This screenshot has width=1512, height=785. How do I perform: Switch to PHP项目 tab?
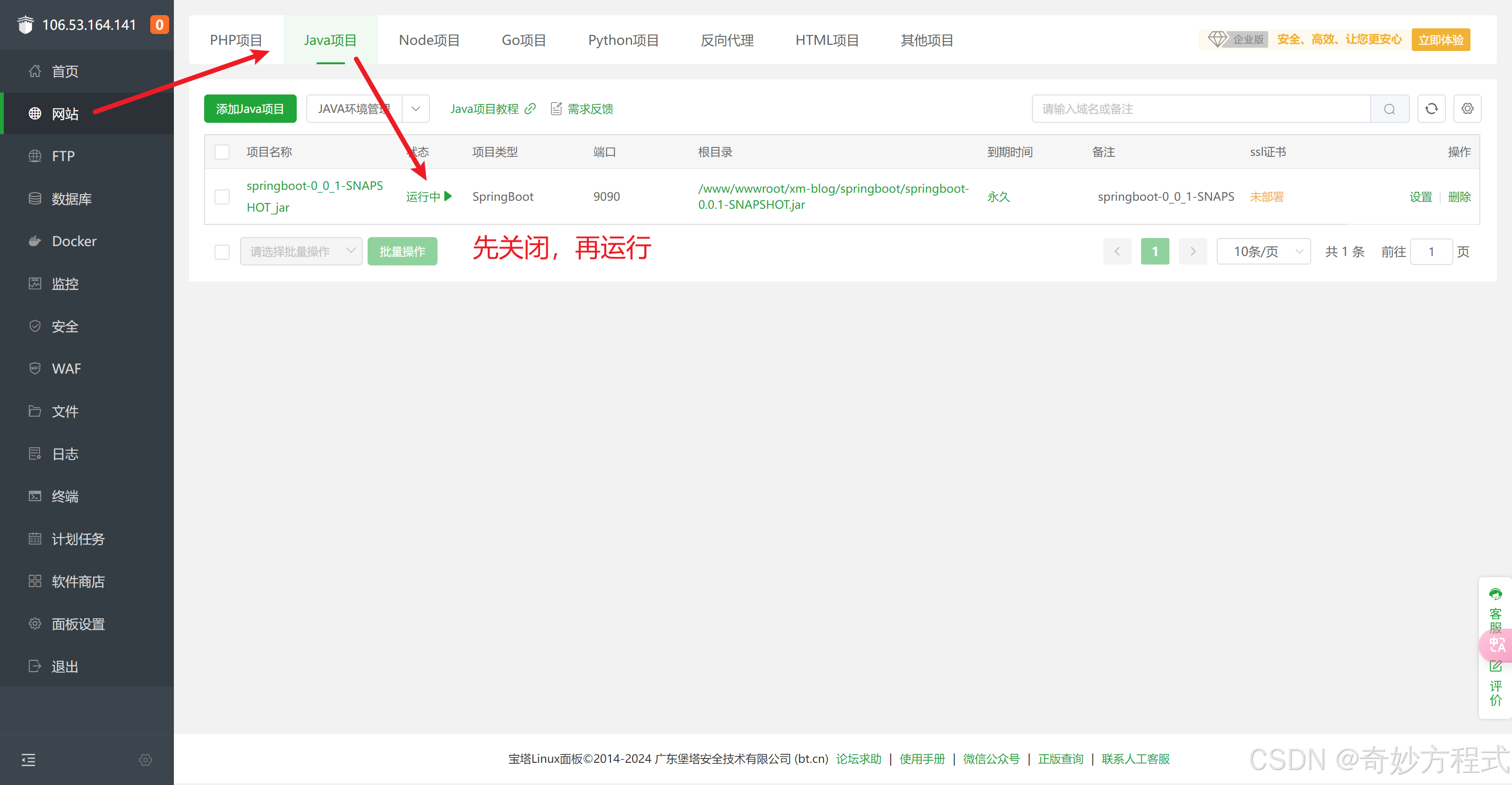236,40
